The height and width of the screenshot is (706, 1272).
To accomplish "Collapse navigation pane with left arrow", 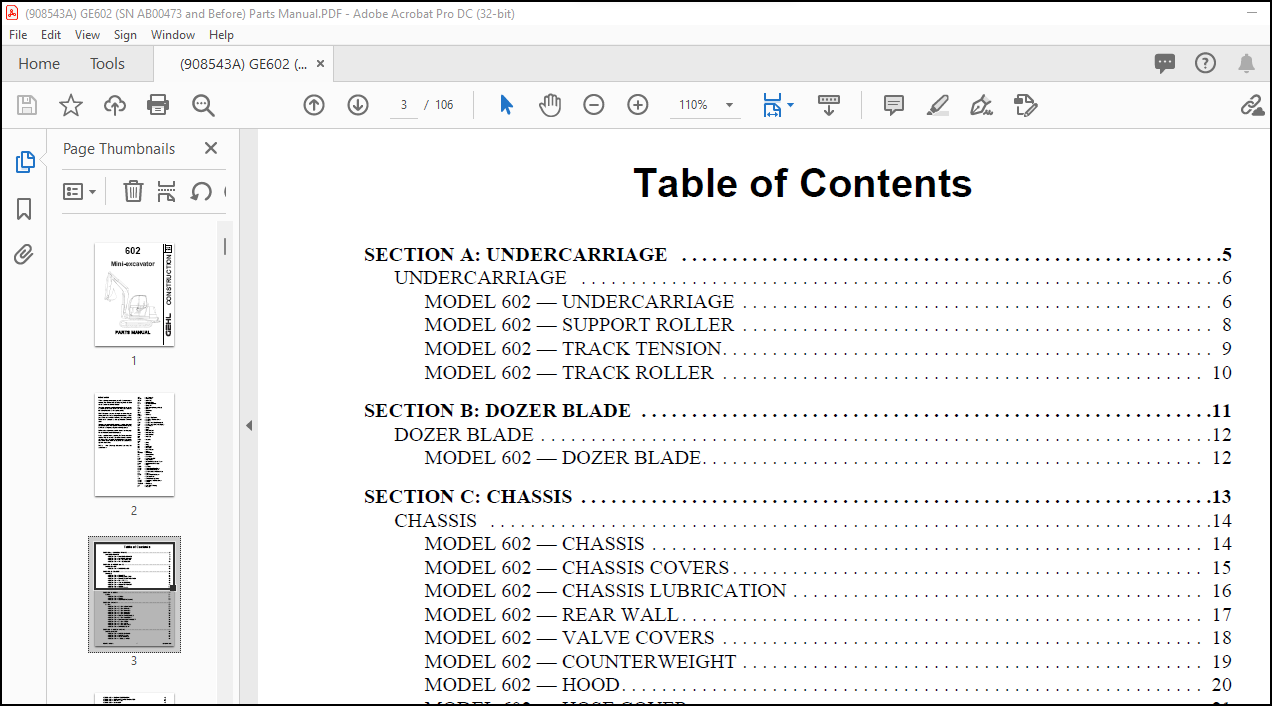I will pyautogui.click(x=249, y=426).
